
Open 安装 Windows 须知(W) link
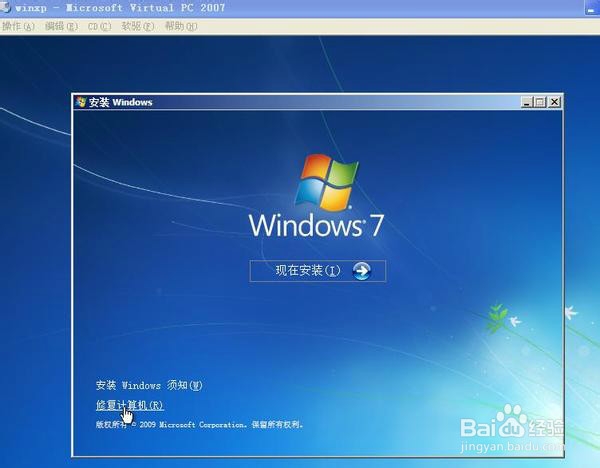pyautogui.click(x=149, y=385)
